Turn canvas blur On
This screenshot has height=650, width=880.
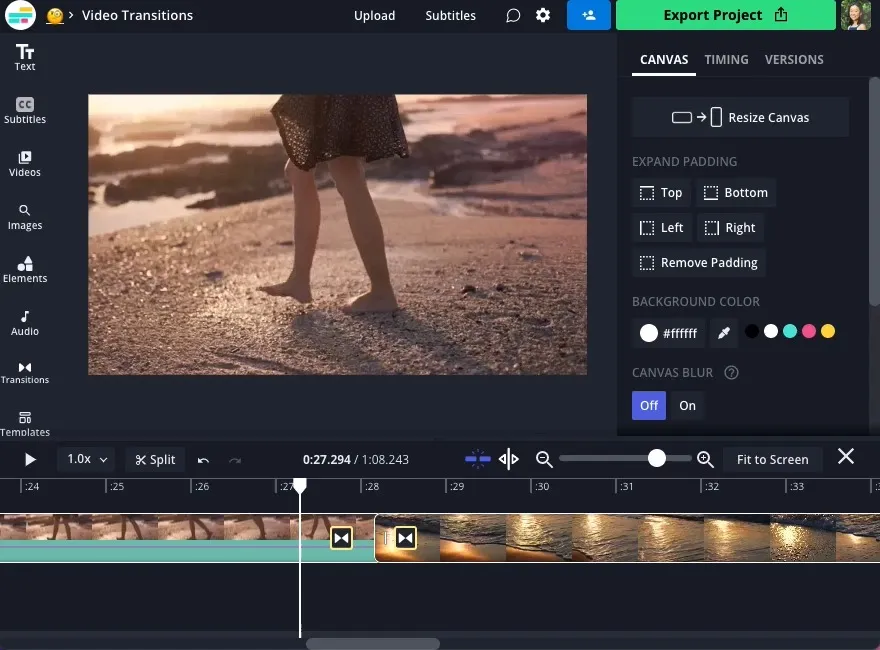tap(687, 405)
